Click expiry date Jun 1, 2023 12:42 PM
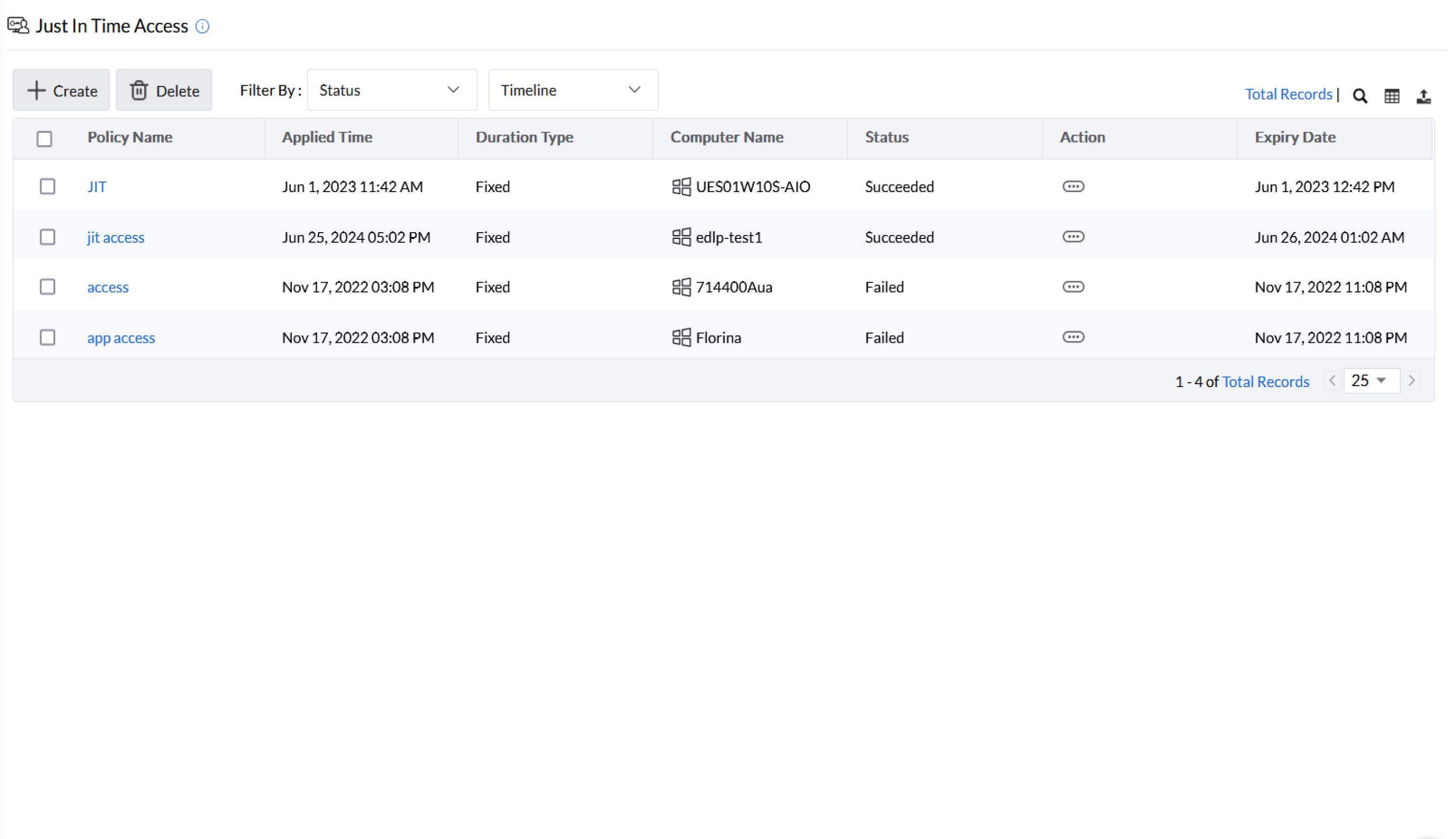Viewport: 1456px width, 839px height. (x=1324, y=187)
